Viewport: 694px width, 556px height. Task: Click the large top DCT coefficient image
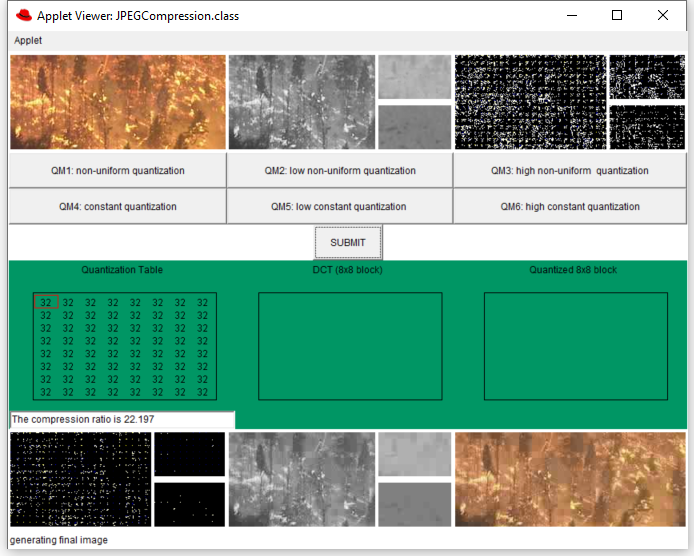pyautogui.click(x=530, y=102)
